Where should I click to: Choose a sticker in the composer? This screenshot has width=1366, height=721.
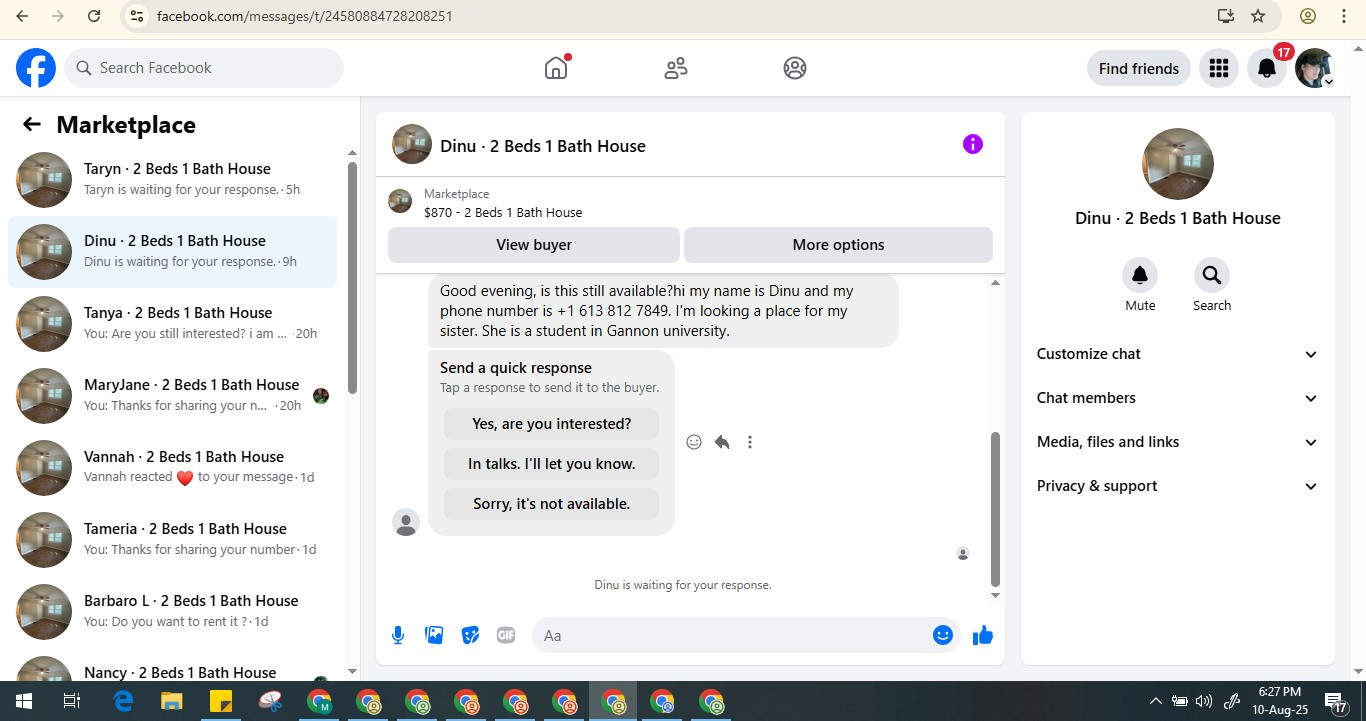pos(470,635)
